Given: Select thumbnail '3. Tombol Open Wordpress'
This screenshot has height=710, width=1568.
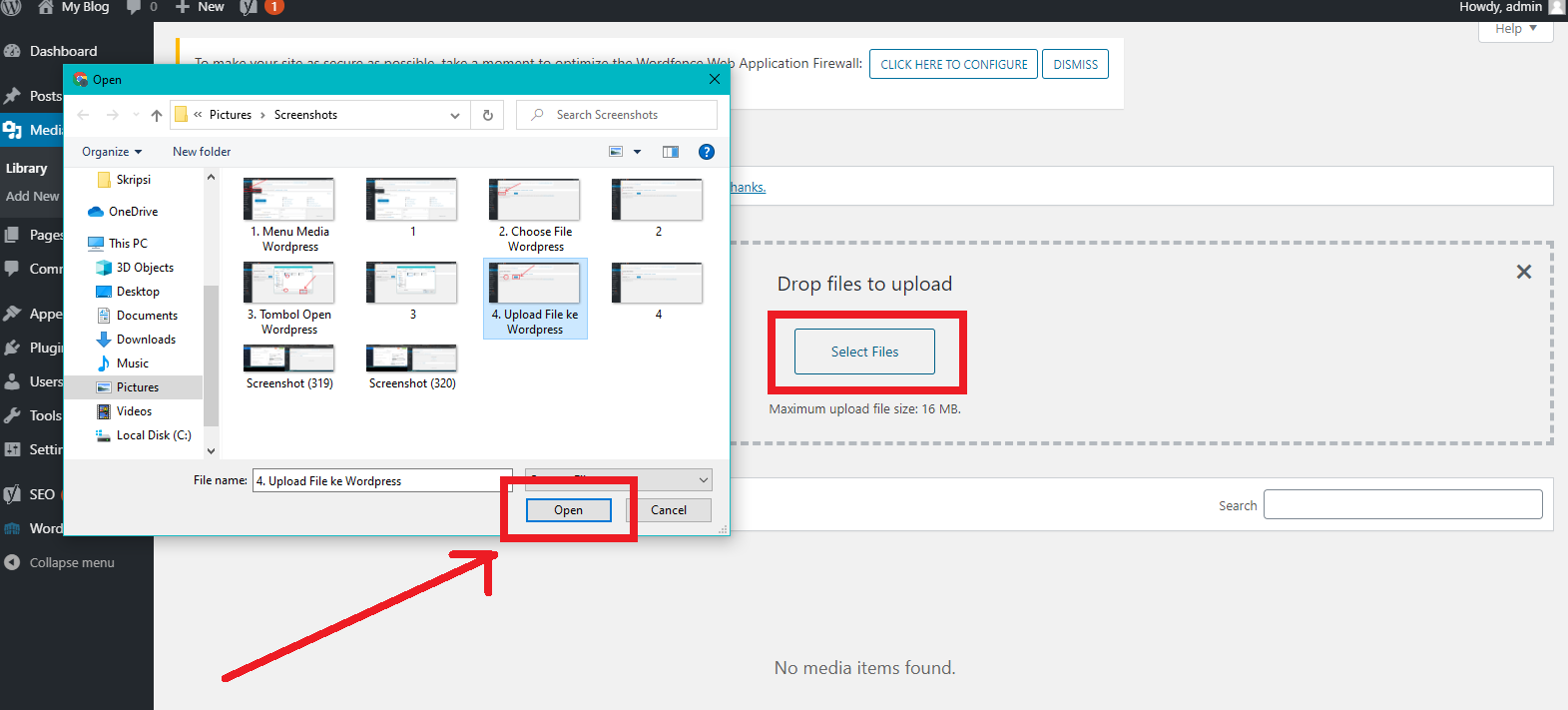Looking at the screenshot, I should tap(289, 299).
